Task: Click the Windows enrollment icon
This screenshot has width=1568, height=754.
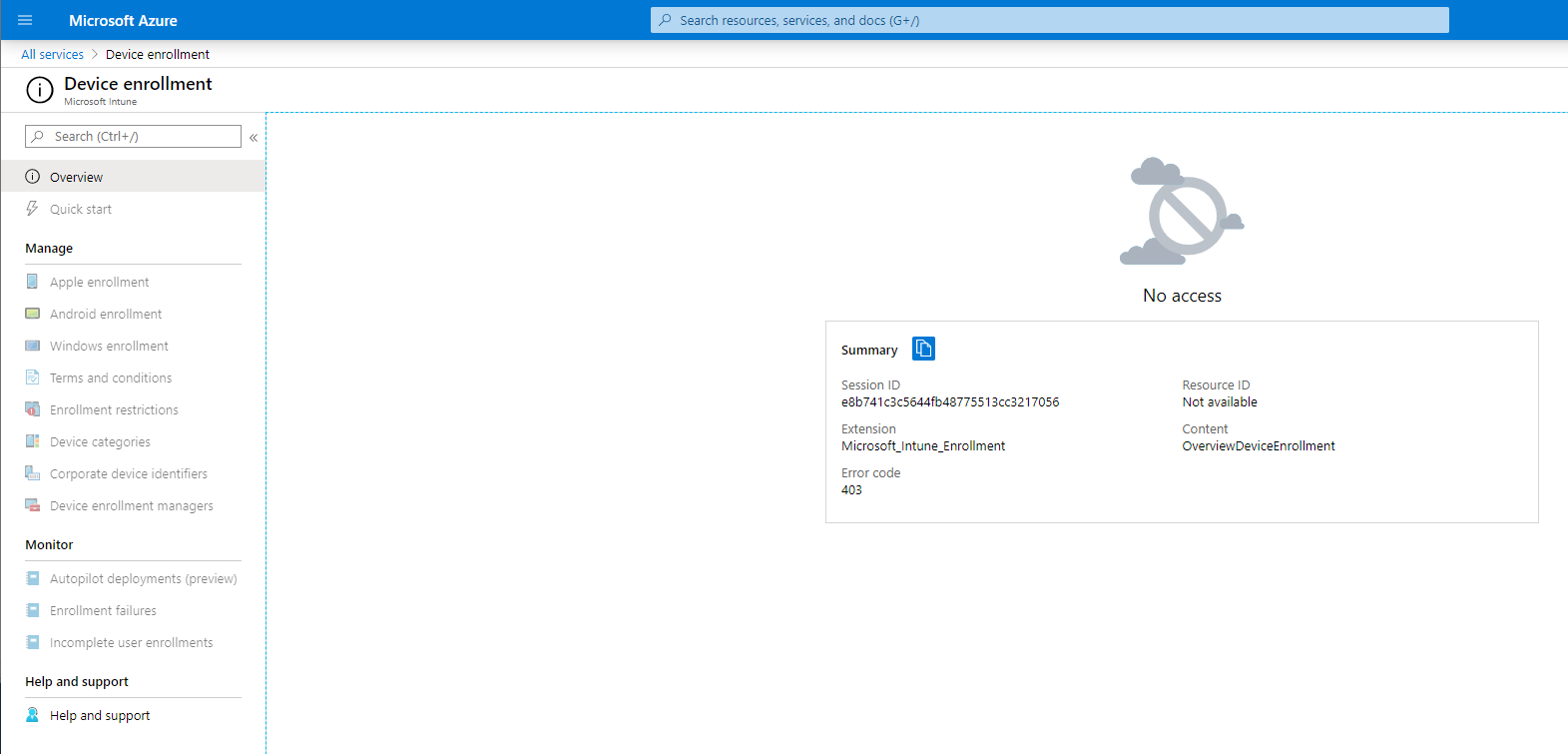Action: click(32, 346)
